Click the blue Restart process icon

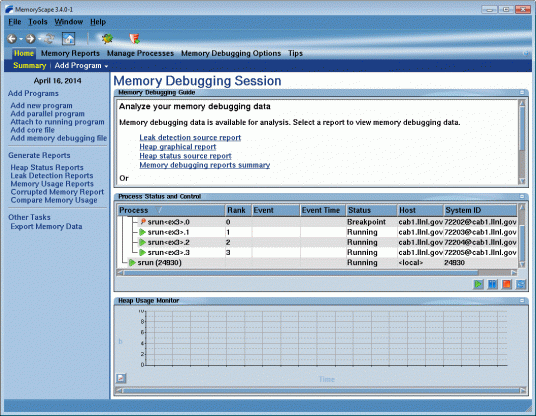521,284
